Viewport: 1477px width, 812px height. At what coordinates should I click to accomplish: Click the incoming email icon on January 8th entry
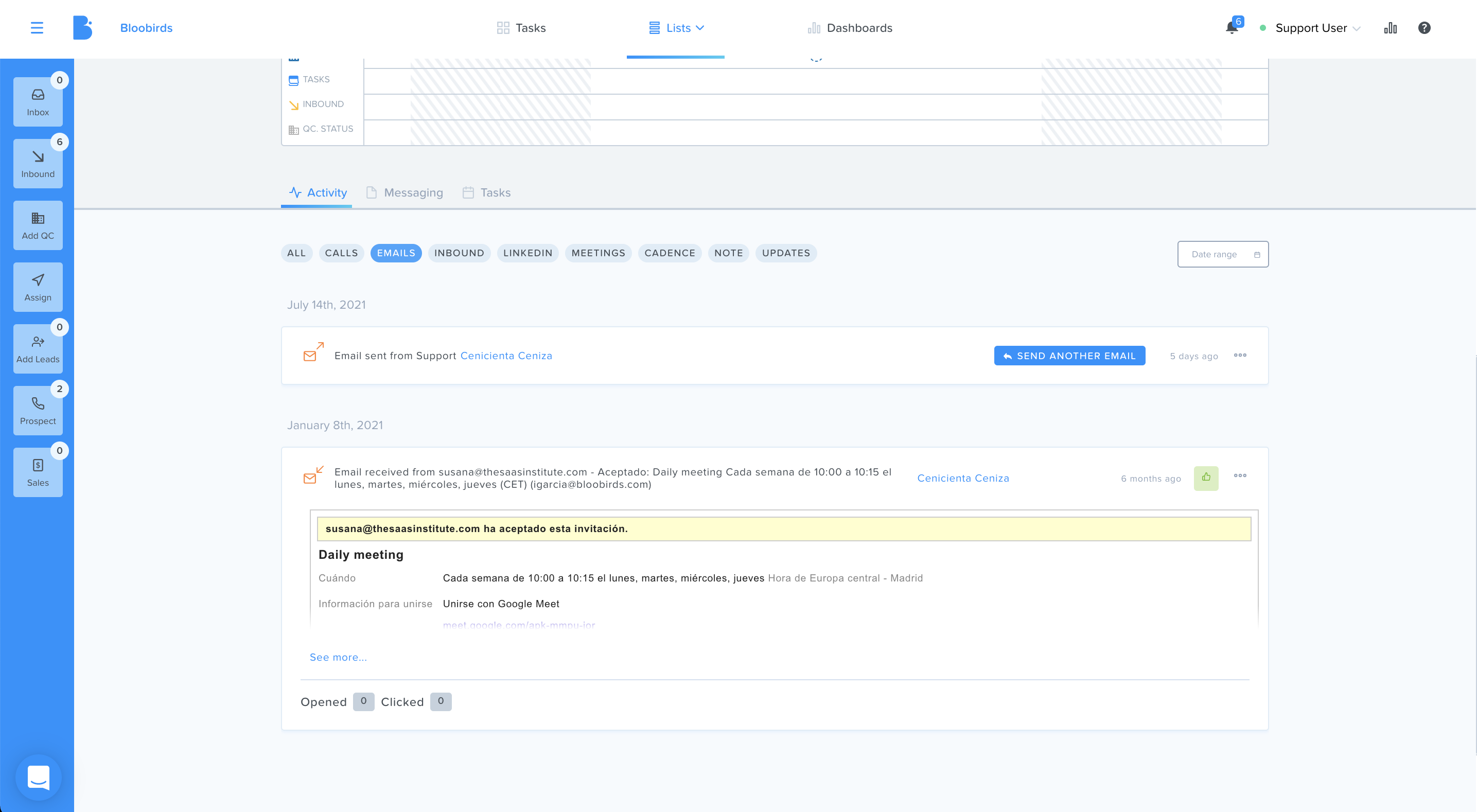(x=313, y=475)
